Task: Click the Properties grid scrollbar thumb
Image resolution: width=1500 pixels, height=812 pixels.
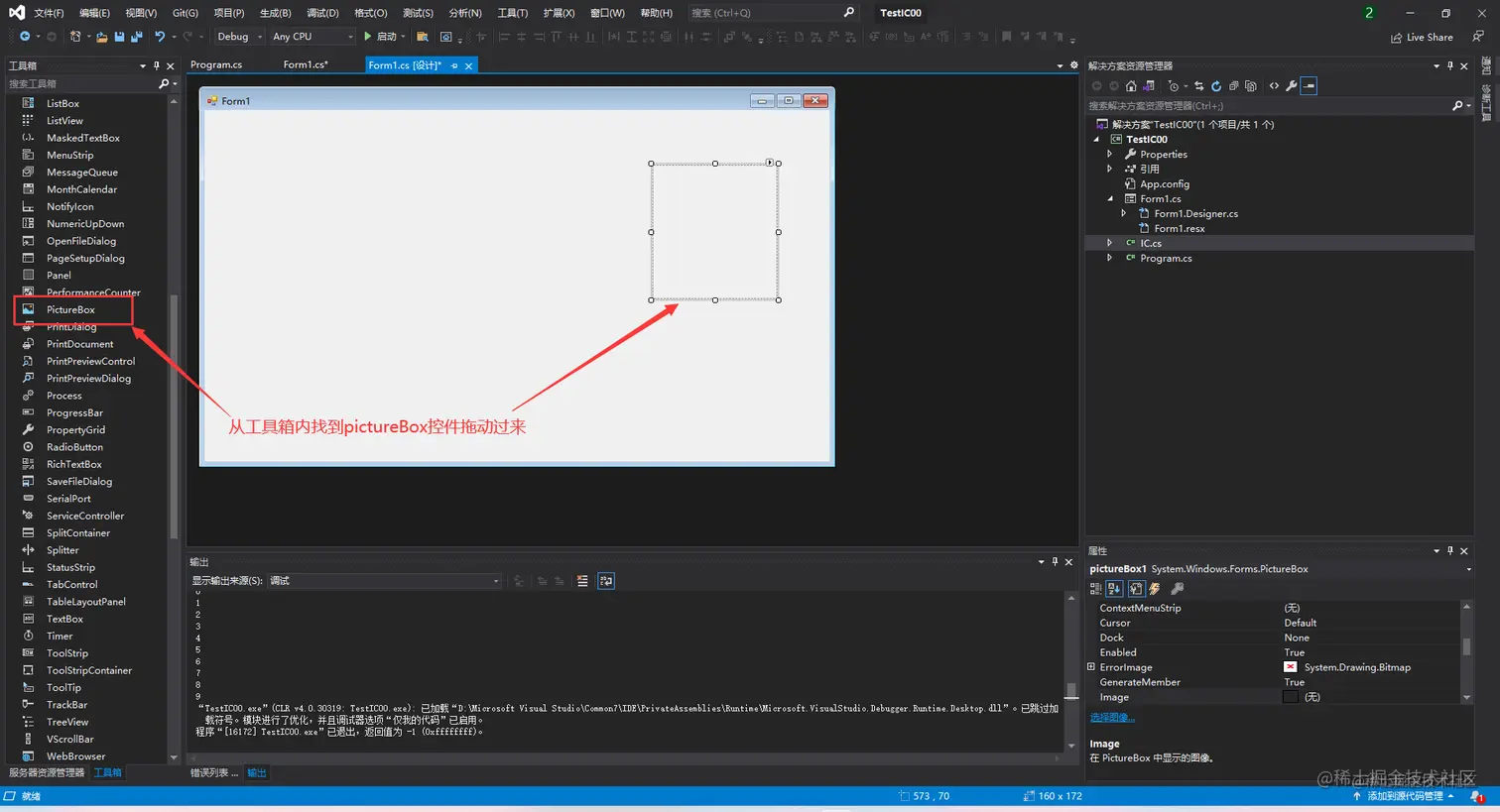Action: 1467,646
